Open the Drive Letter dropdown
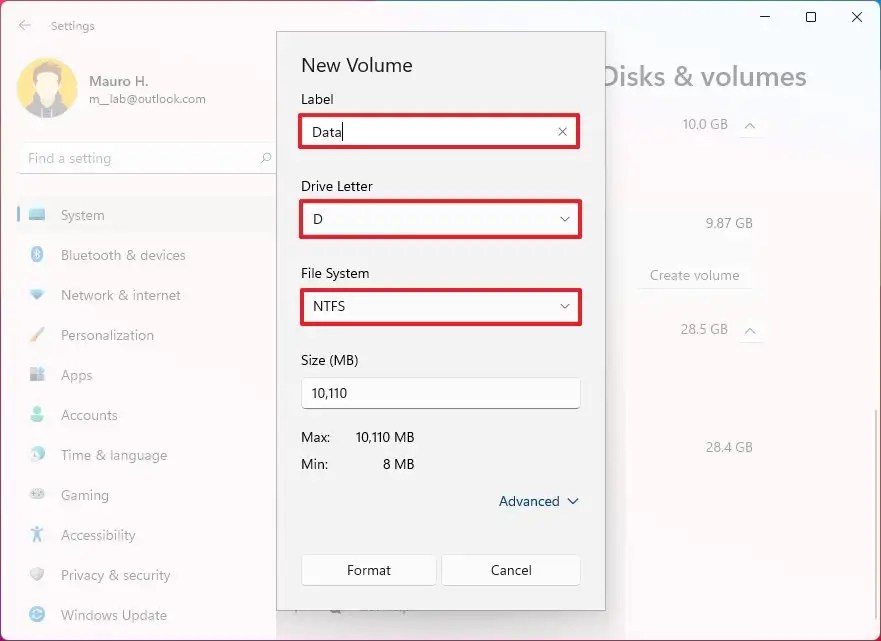 click(440, 218)
